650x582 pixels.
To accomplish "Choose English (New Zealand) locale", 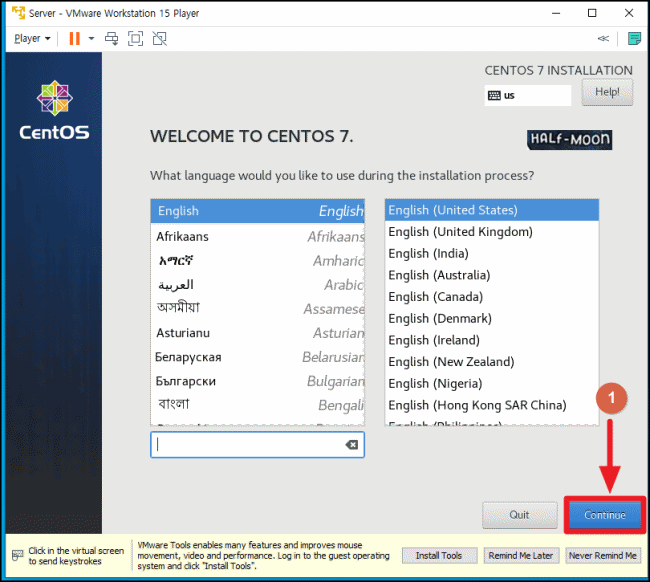I will pos(492,362).
